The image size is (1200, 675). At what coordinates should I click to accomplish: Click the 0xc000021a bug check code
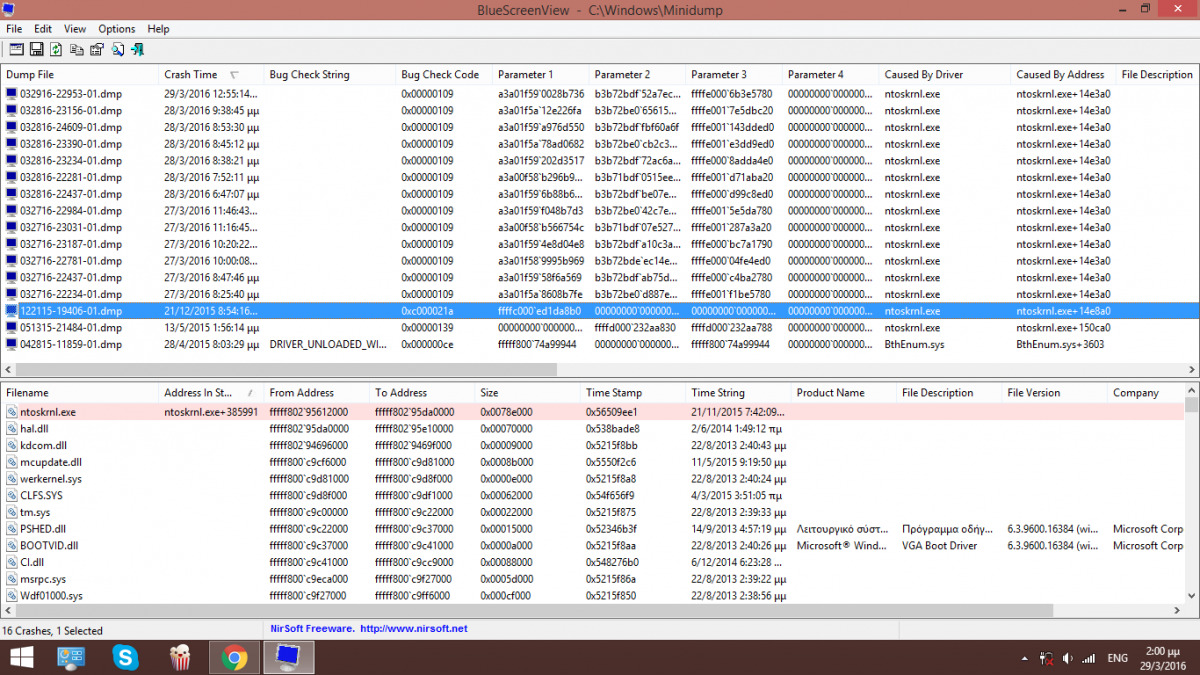[427, 311]
